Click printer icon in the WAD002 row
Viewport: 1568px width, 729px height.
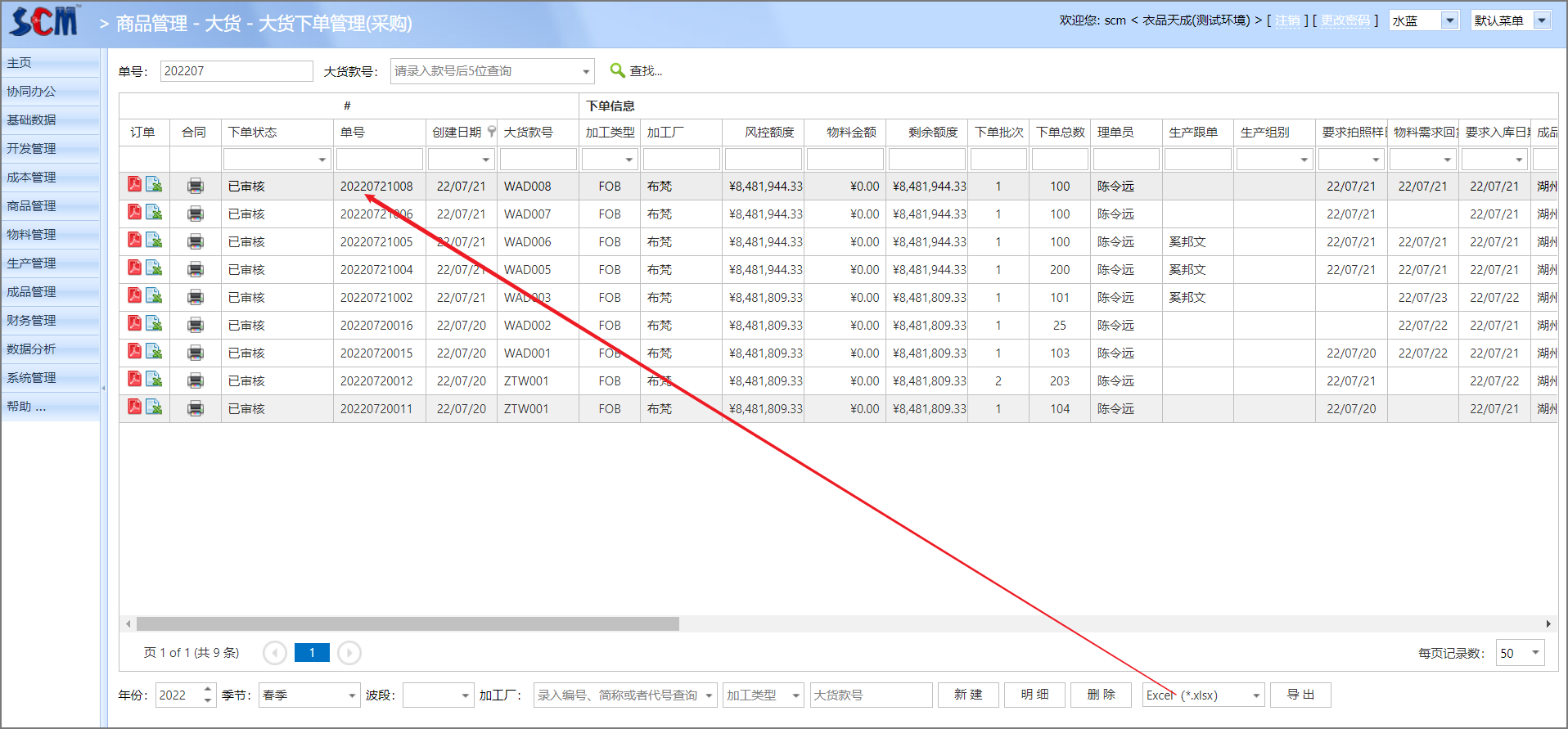coord(196,325)
